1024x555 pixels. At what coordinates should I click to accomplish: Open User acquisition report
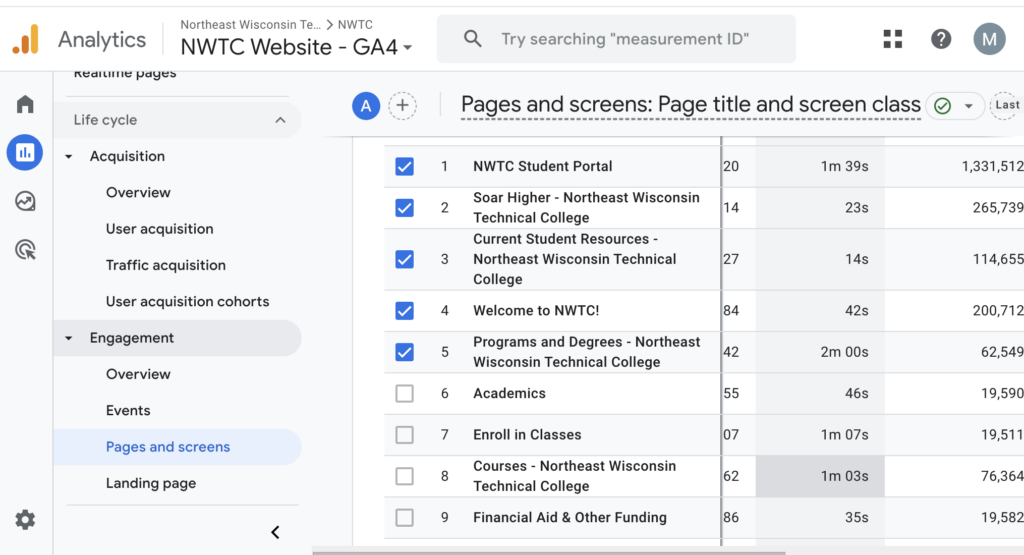pos(159,229)
